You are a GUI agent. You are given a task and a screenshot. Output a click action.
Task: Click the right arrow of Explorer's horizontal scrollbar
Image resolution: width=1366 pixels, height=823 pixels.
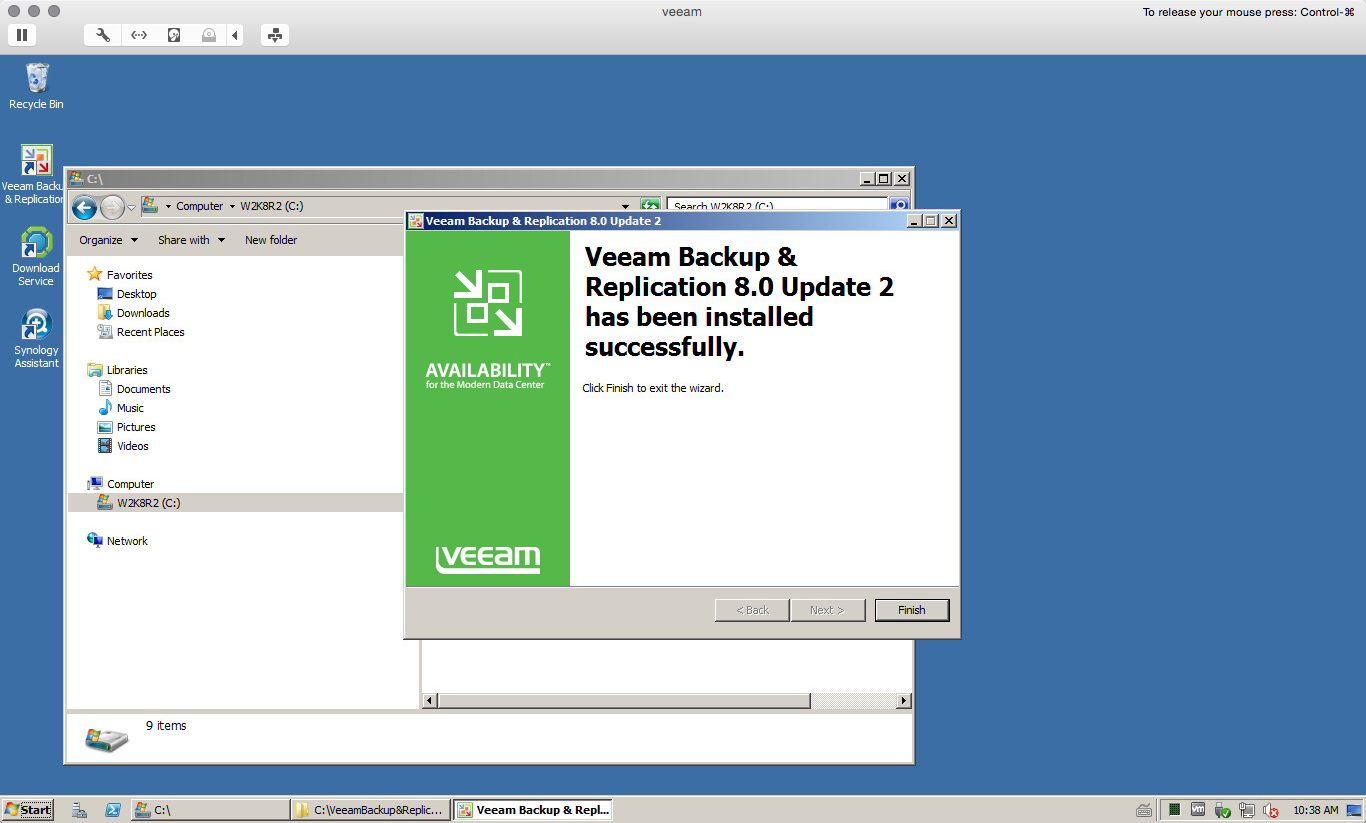click(x=904, y=701)
